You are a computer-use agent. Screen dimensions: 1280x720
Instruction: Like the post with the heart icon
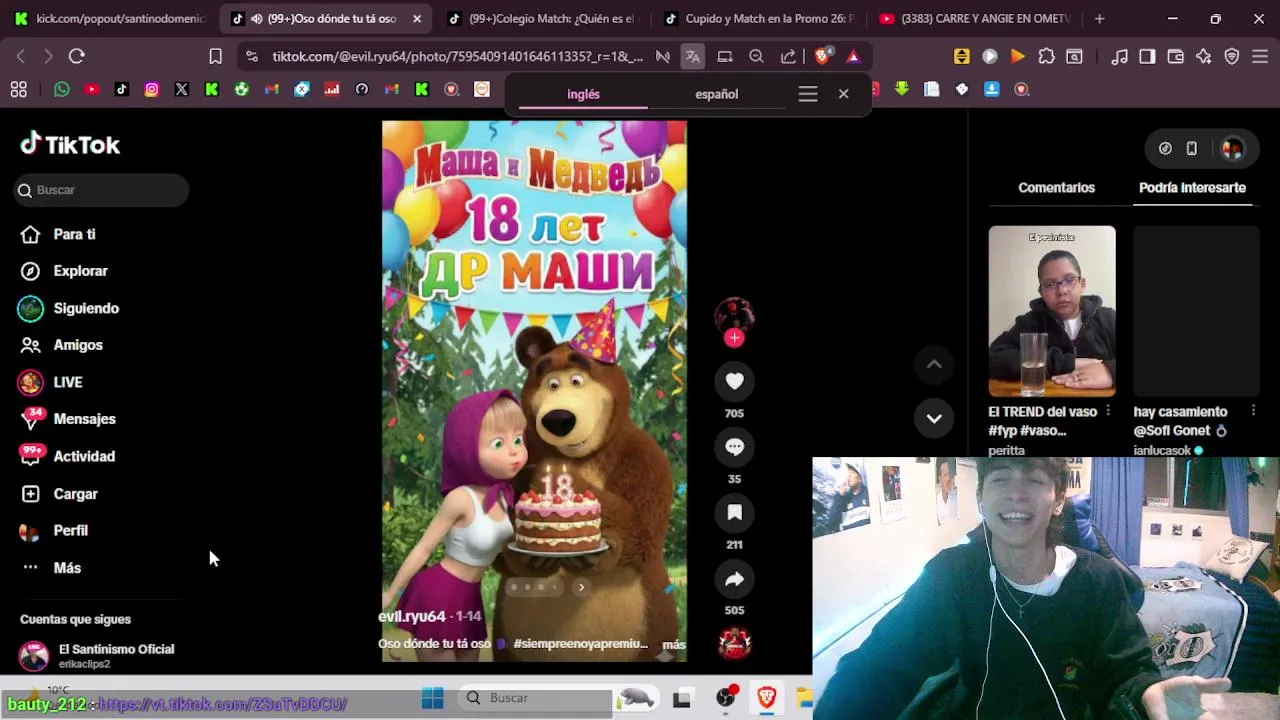734,381
